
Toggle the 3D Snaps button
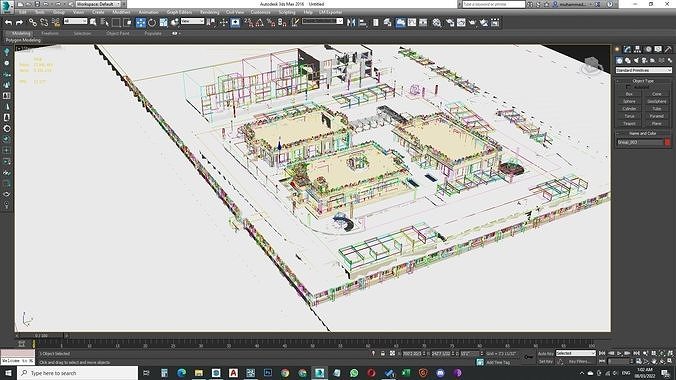(249, 22)
